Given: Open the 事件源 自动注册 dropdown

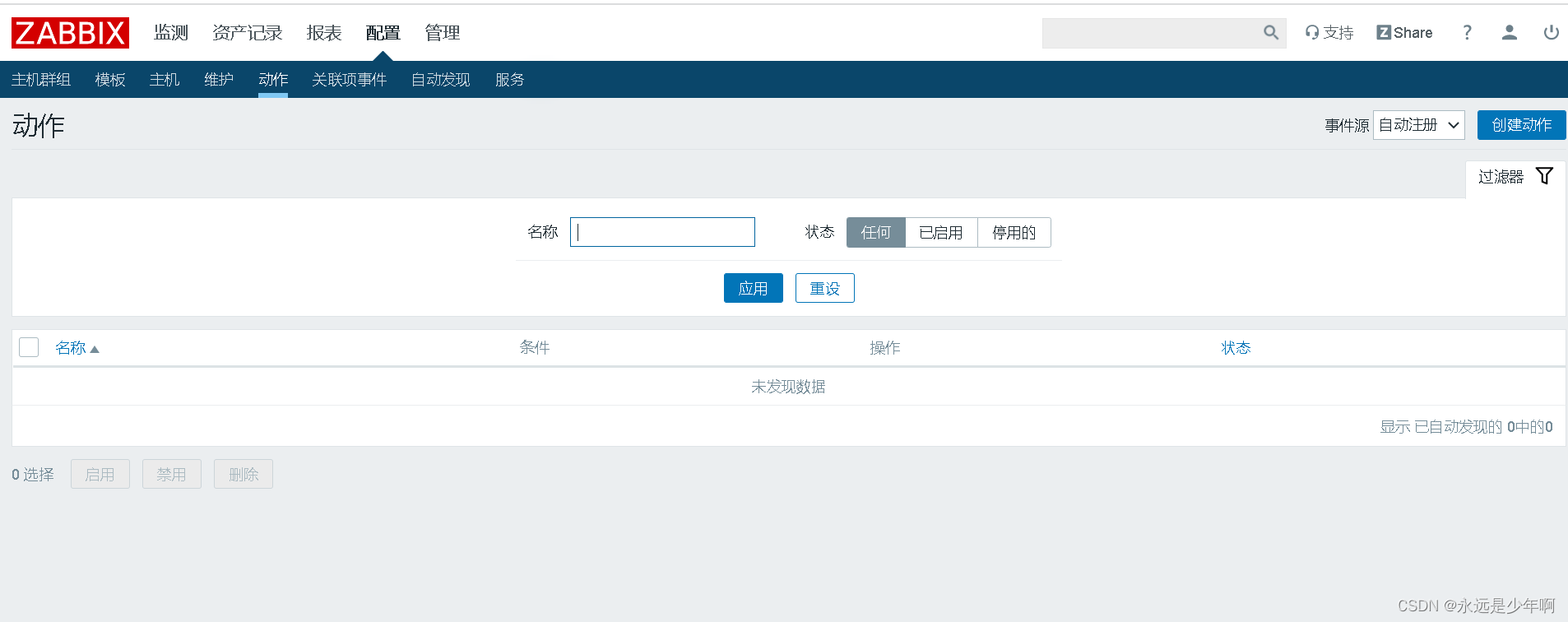Looking at the screenshot, I should (x=1419, y=125).
